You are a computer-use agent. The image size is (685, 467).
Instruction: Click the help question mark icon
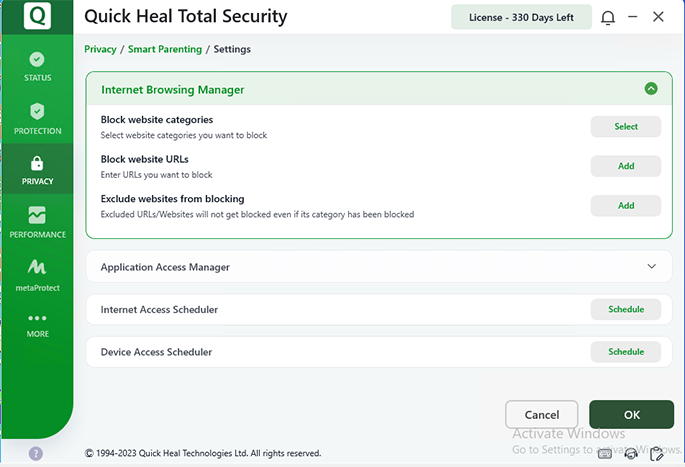click(36, 453)
